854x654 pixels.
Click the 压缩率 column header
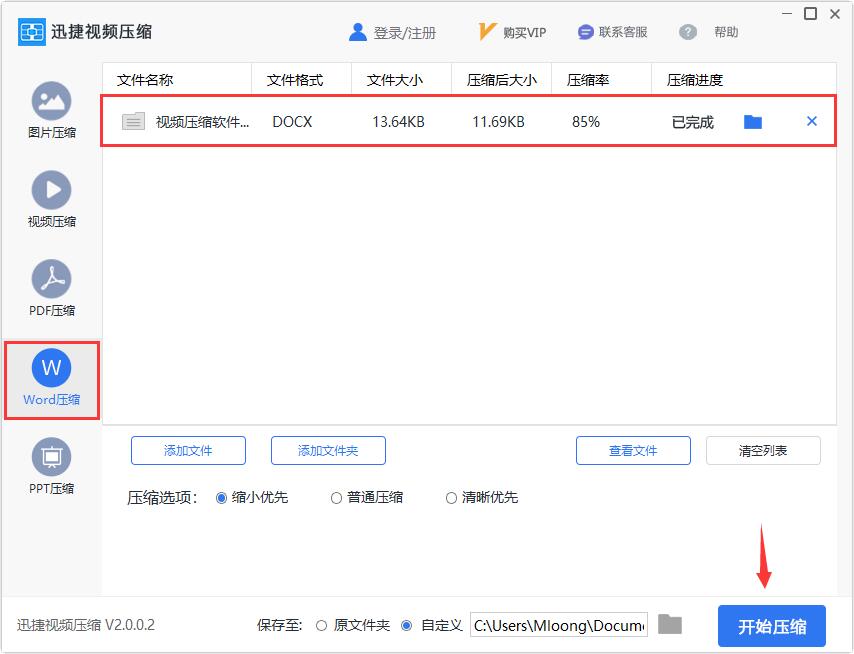[x=588, y=81]
